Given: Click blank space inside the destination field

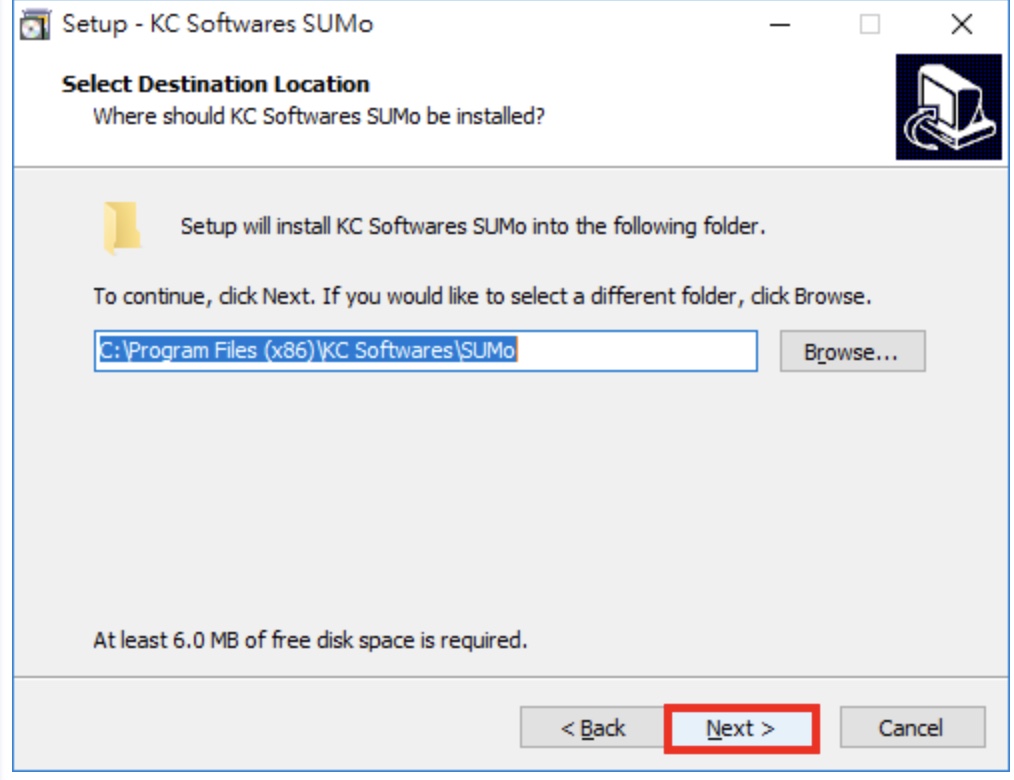Looking at the screenshot, I should tap(637, 351).
